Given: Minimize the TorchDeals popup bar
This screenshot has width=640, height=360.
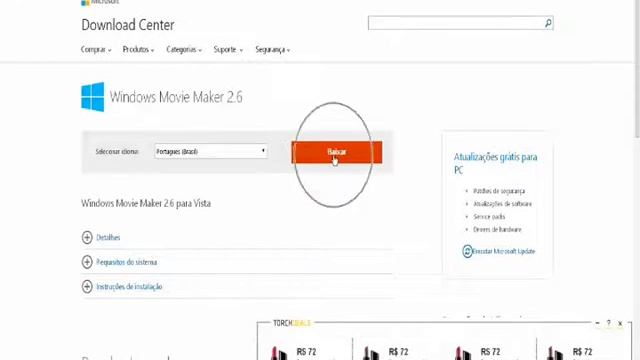Looking at the screenshot, I should [x=597, y=323].
